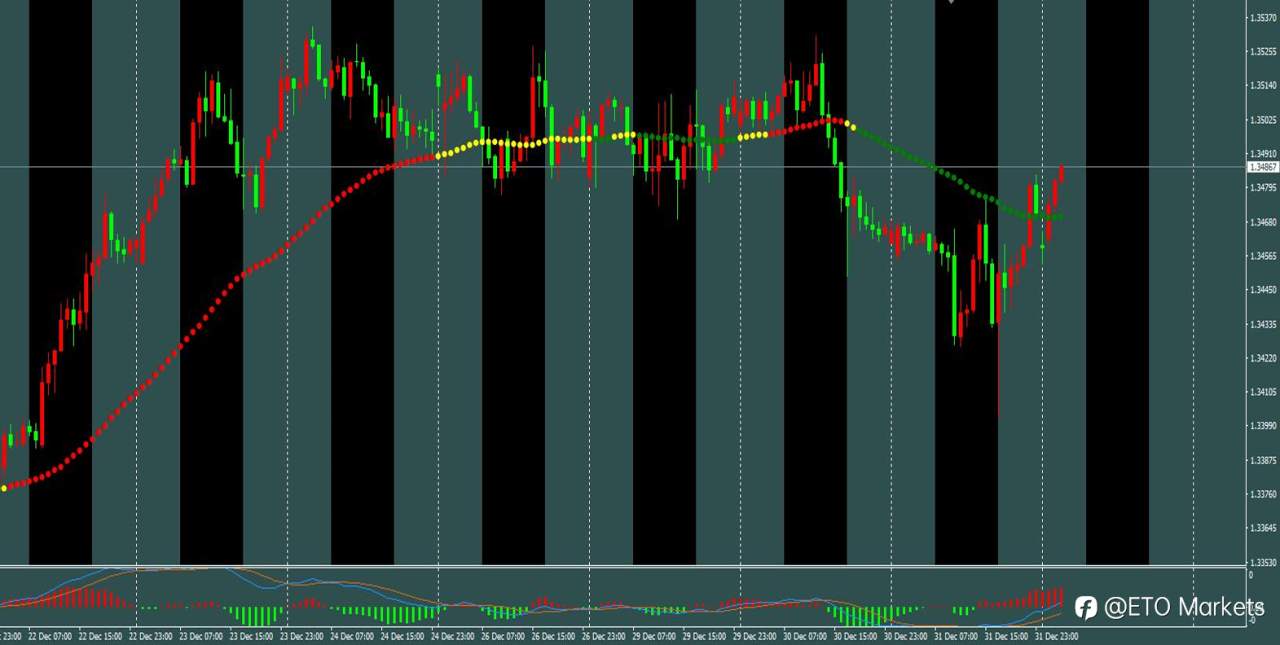Click the zero level label in the indicator panel
The image size is (1280, 645).
pos(1249,572)
